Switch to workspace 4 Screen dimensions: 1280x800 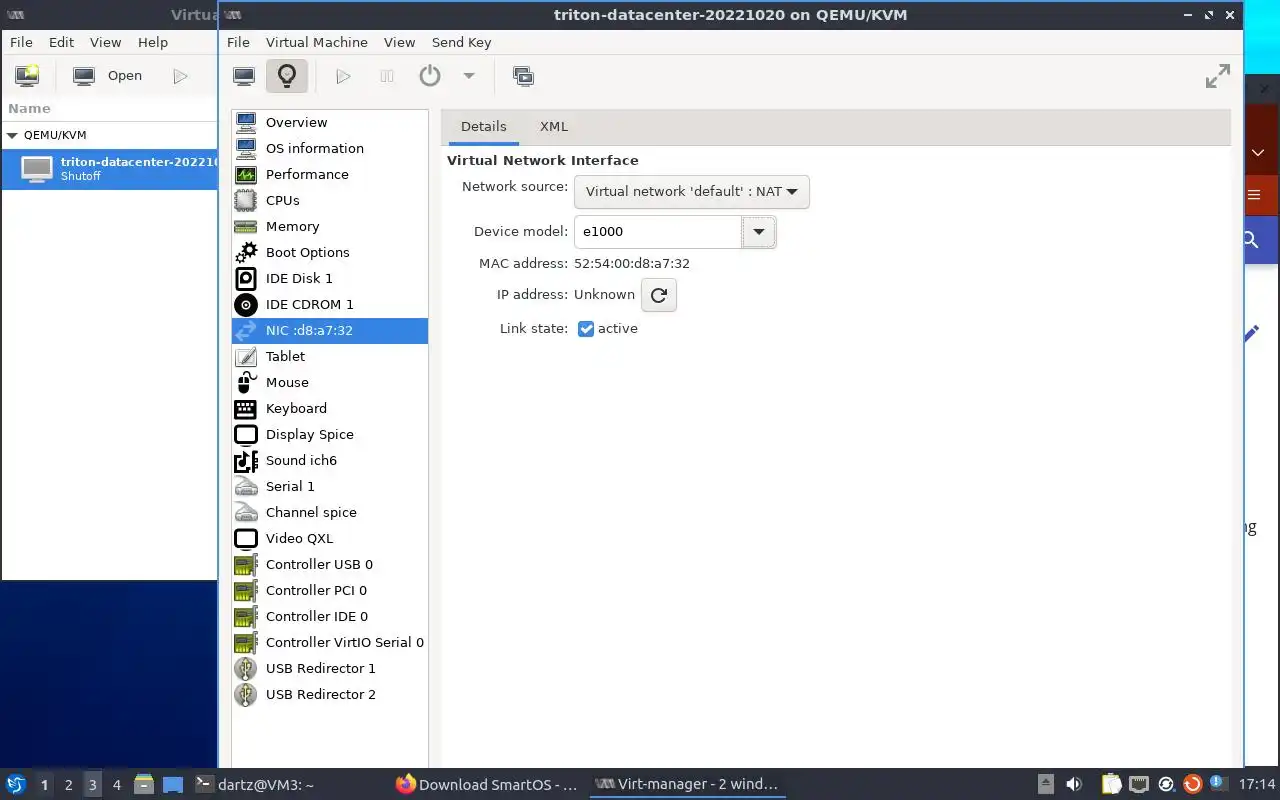click(116, 785)
